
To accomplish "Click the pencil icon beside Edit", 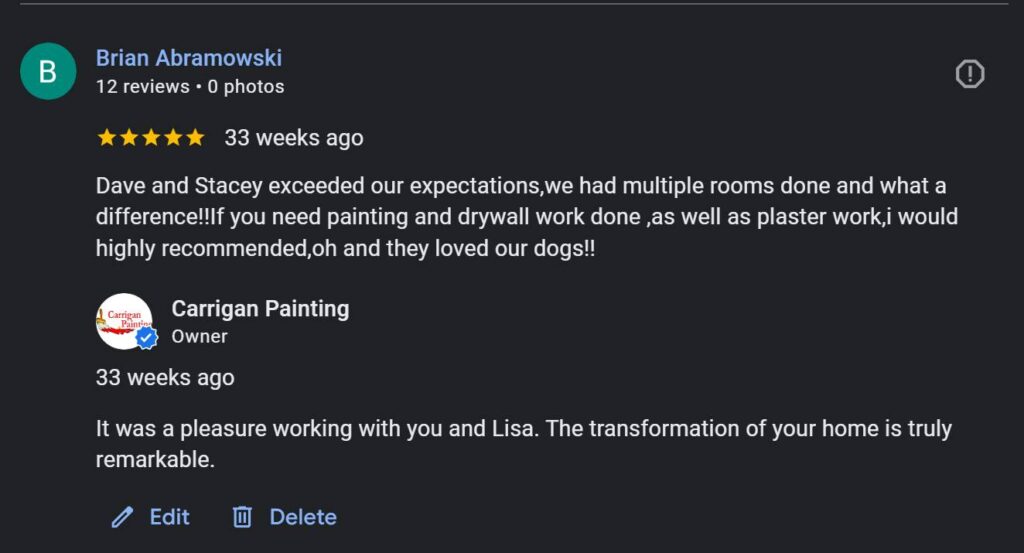I will pos(122,517).
